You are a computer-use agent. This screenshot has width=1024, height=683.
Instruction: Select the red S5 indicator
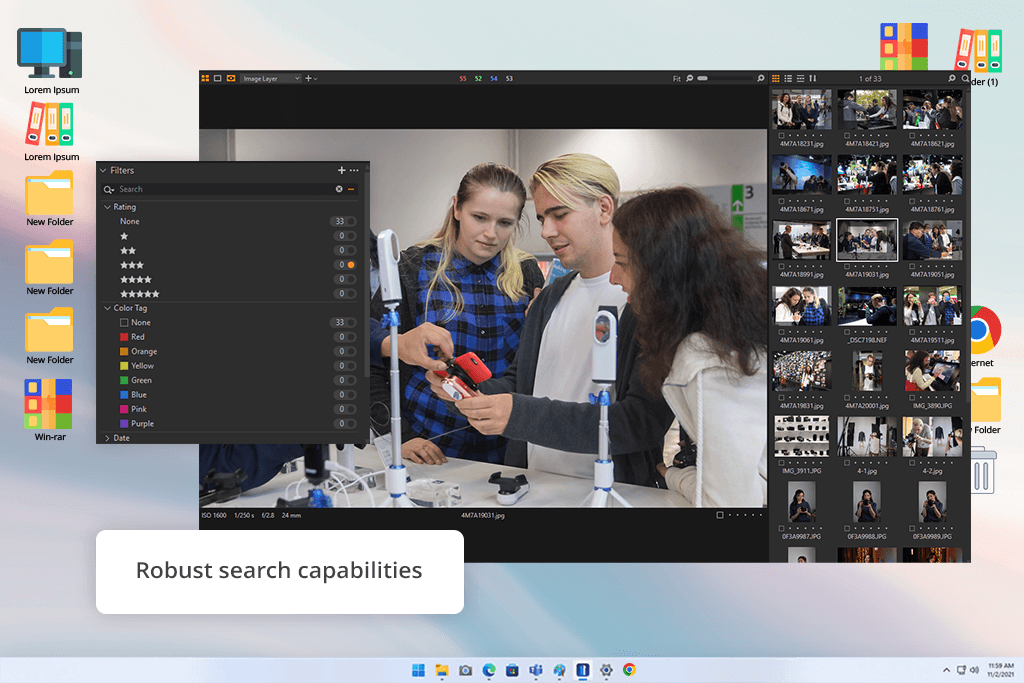463,78
